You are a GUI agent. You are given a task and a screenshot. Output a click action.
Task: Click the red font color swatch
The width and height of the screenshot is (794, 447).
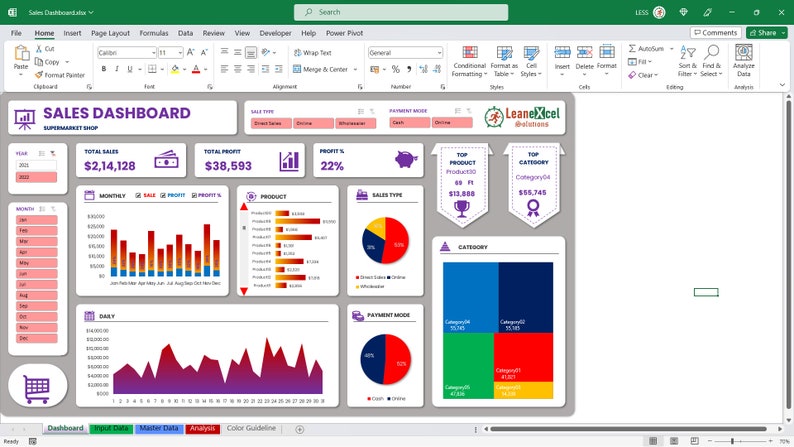(x=196, y=69)
